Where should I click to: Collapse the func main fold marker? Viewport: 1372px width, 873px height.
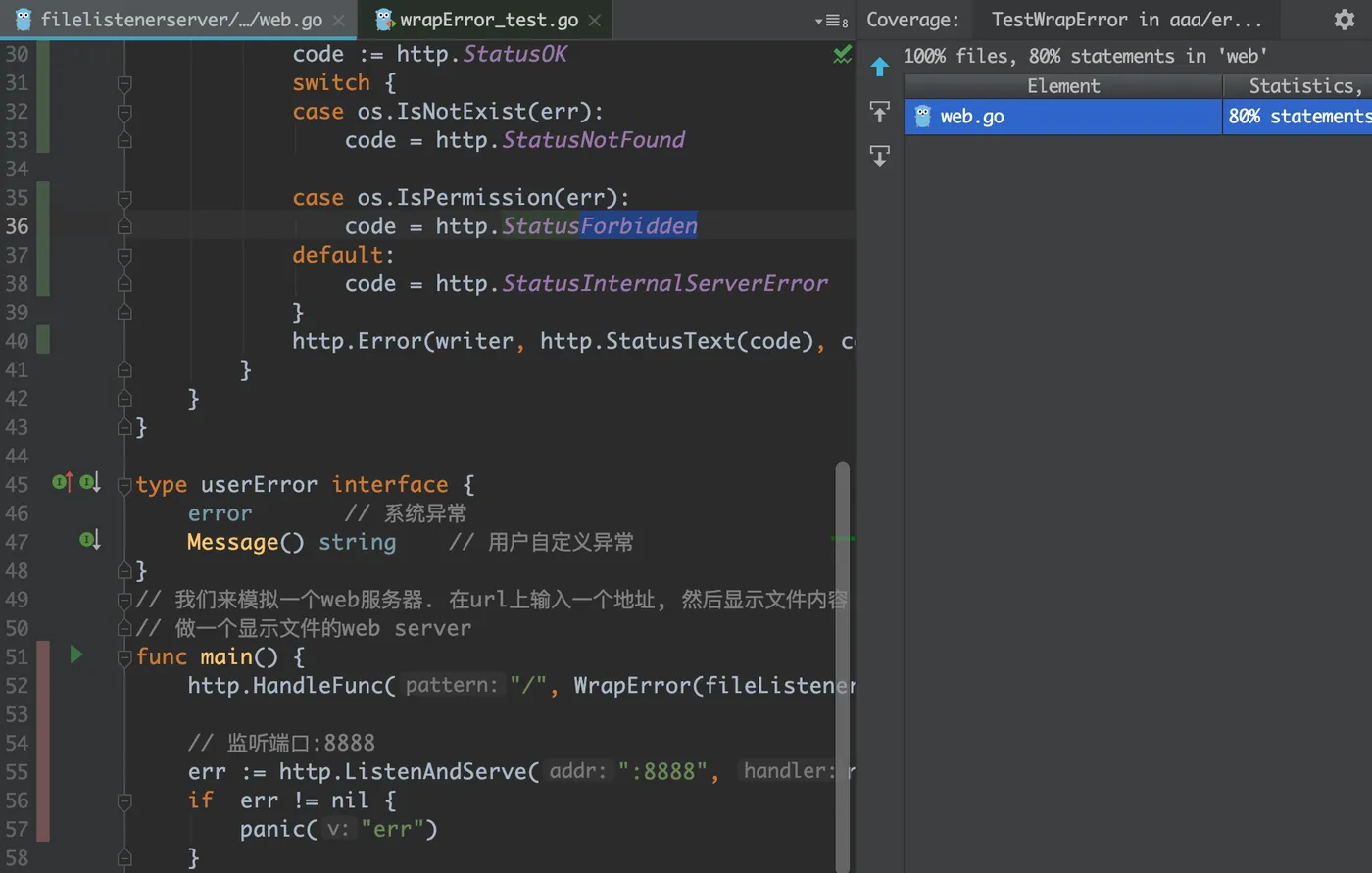pyautogui.click(x=124, y=657)
